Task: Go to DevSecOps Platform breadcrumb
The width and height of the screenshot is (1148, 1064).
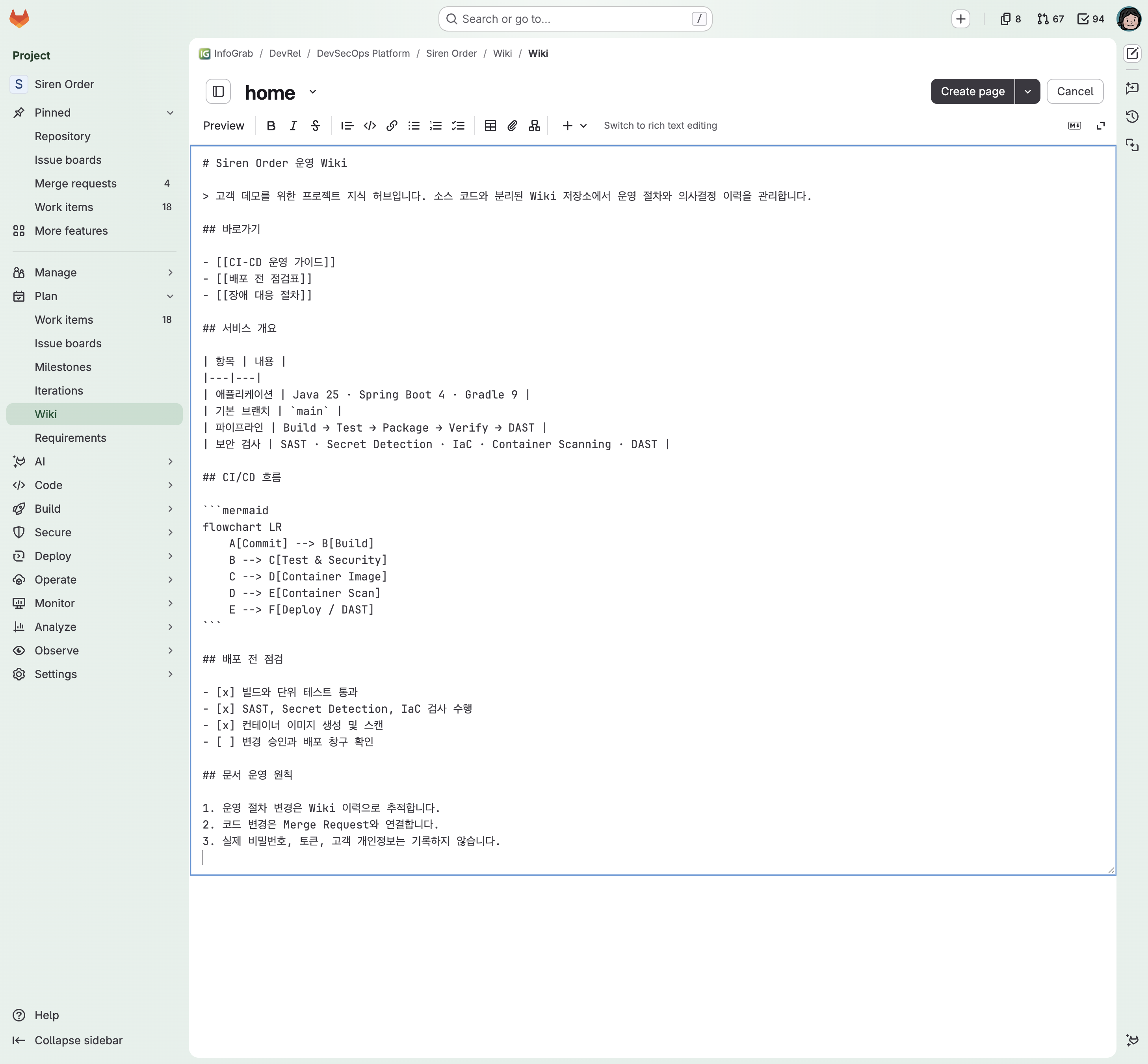Action: (x=364, y=54)
